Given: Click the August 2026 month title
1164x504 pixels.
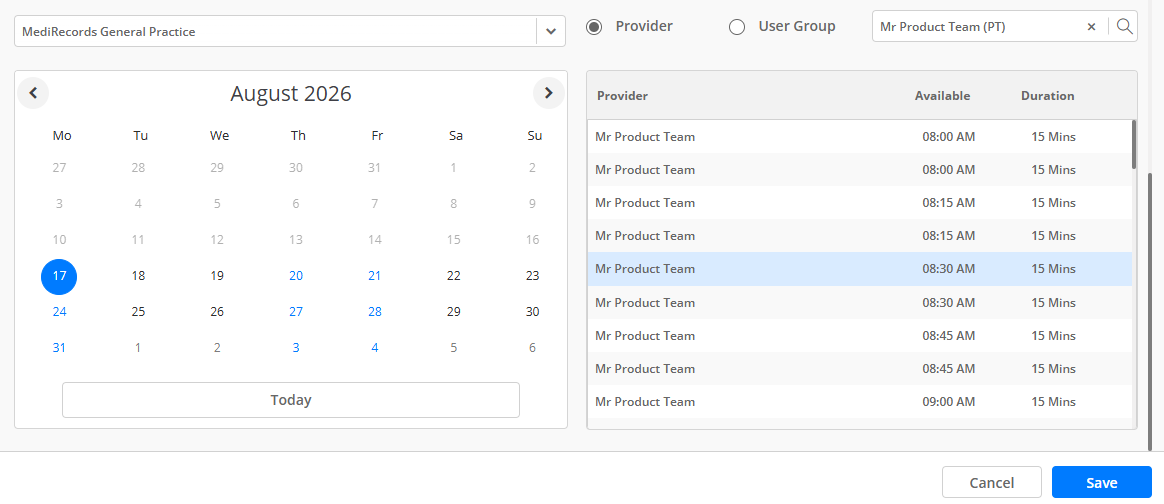Looking at the screenshot, I should [x=291, y=94].
